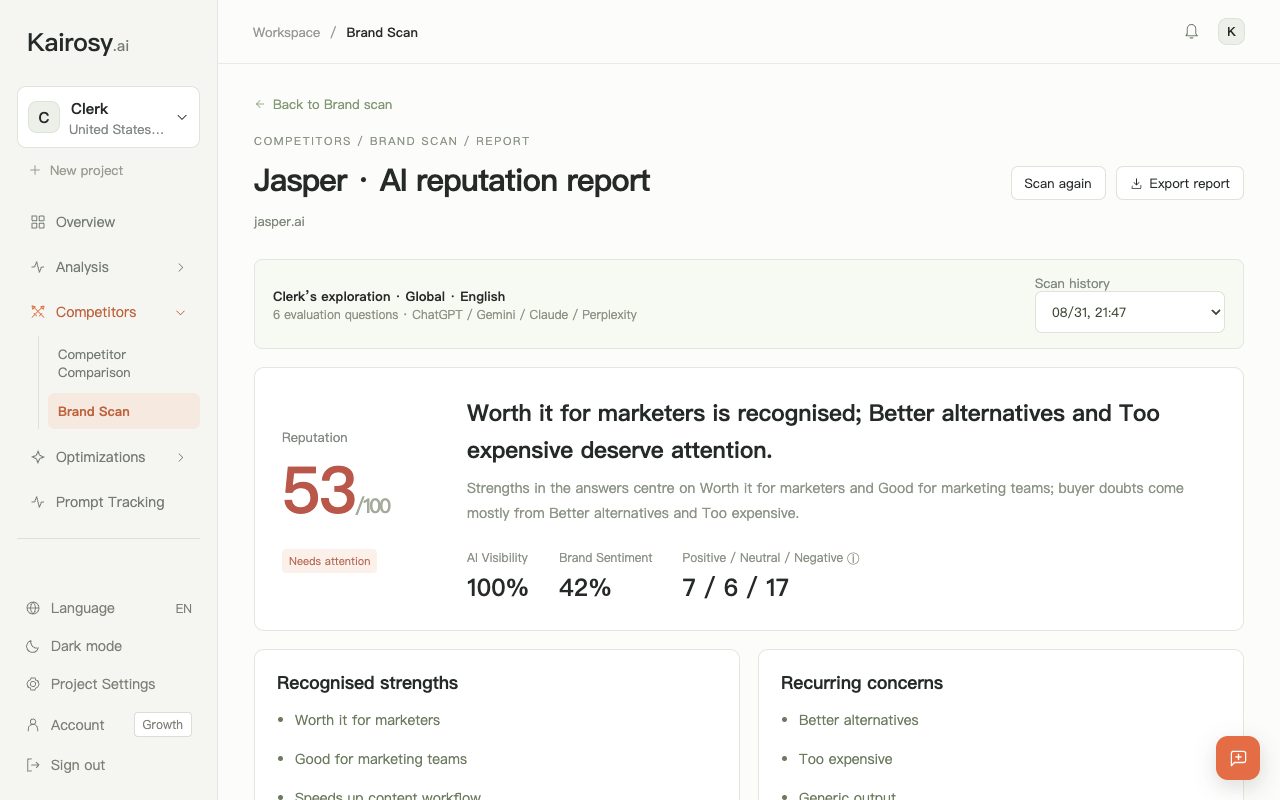Image resolution: width=1280 pixels, height=800 pixels.
Task: Click the Brand Scan breadcrumb
Action: click(x=382, y=32)
